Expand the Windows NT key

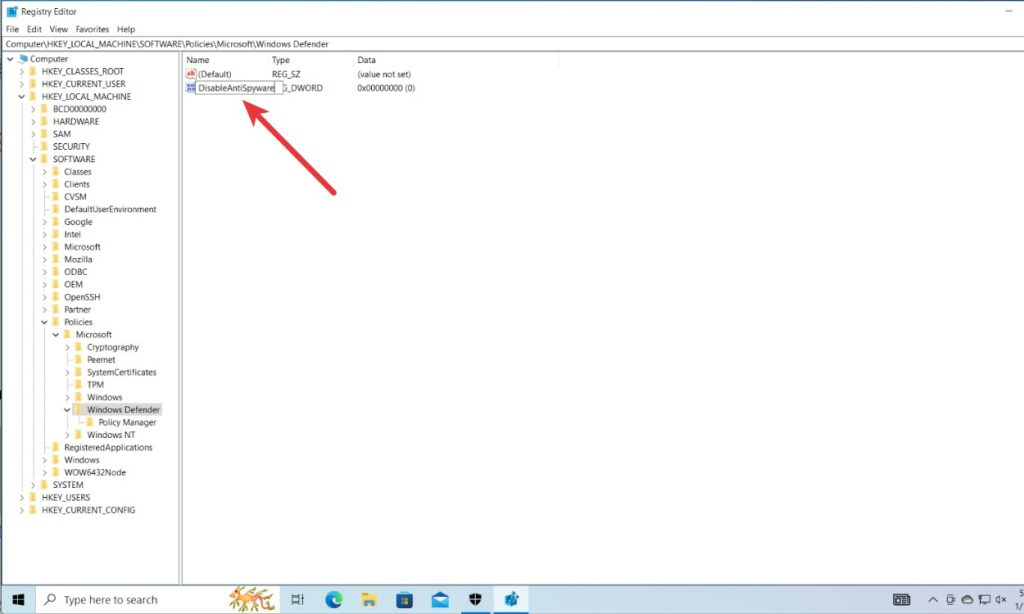(x=67, y=435)
